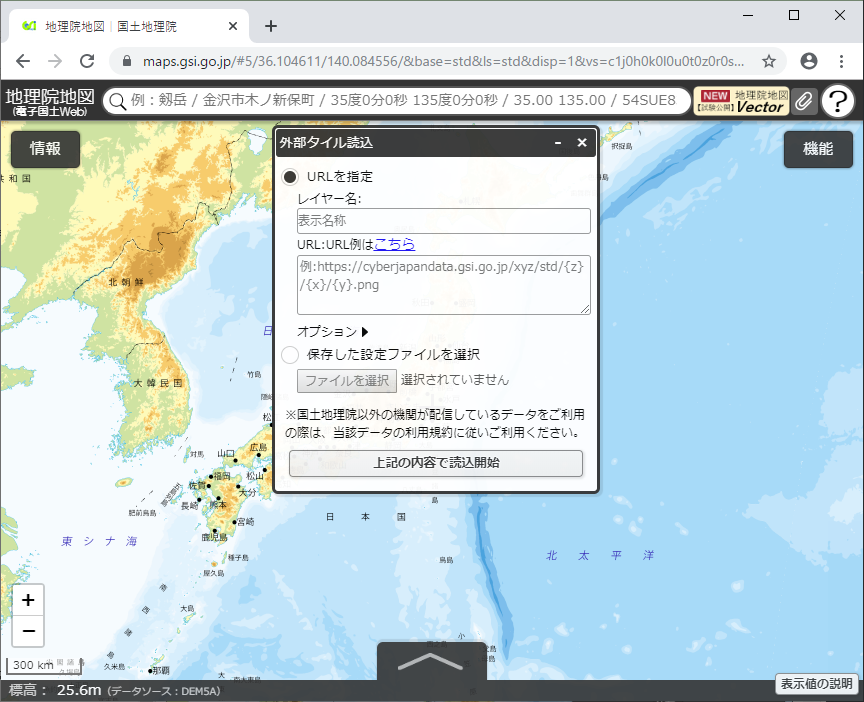Screen dimensions: 864x702
Task: Click the browser back arrow
Action: coord(23,61)
